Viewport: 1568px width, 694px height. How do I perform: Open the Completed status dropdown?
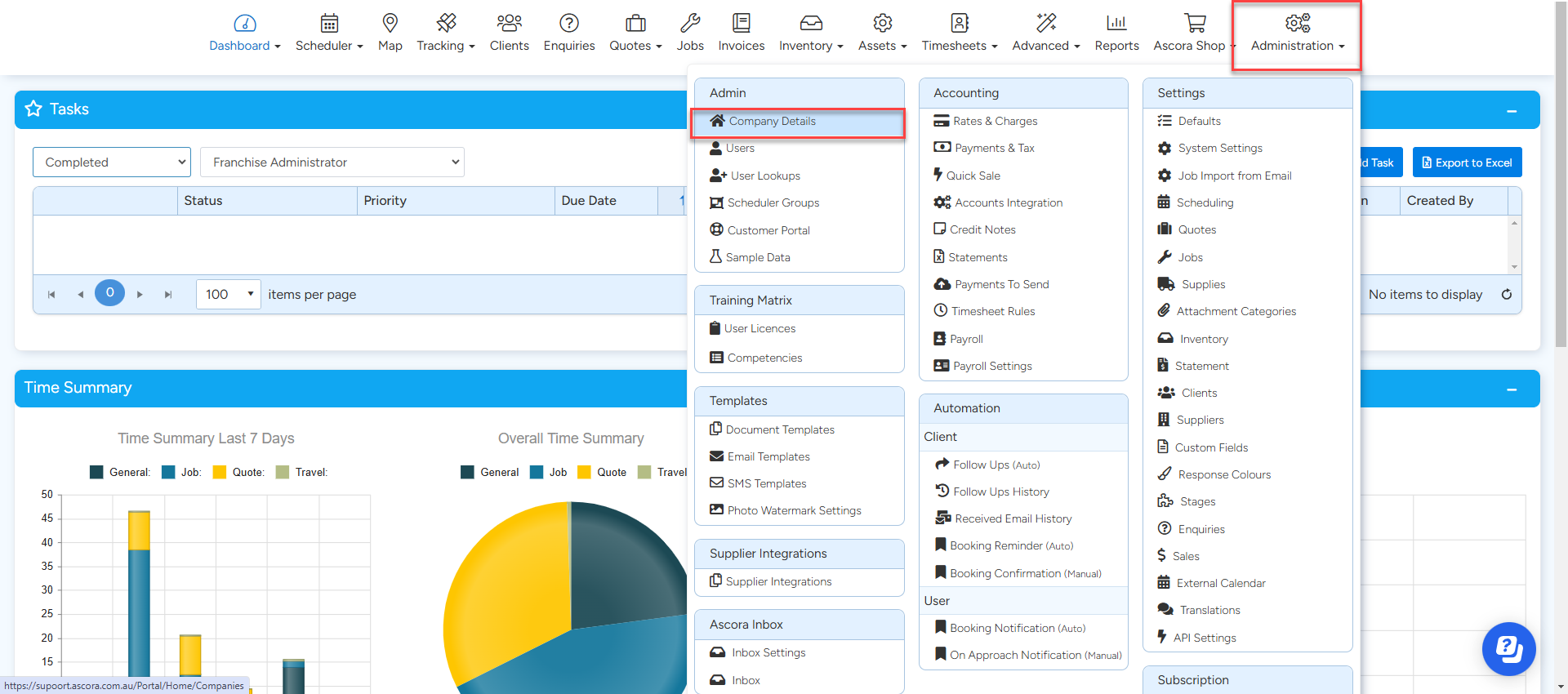[112, 162]
